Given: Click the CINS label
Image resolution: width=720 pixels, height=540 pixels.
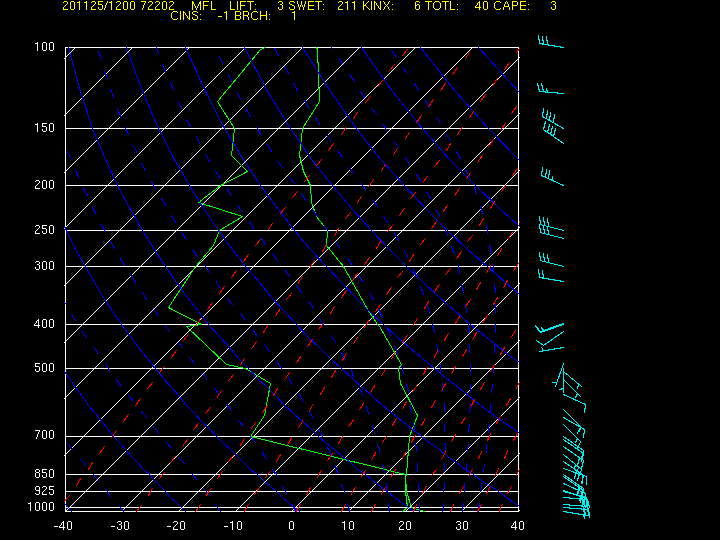Looking at the screenshot, I should tap(186, 16).
